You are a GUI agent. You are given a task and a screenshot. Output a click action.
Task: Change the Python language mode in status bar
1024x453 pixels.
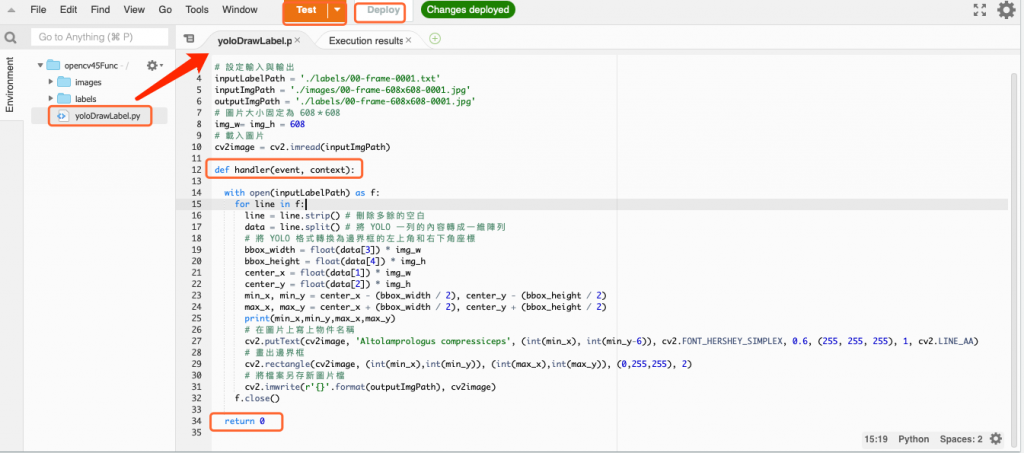(914, 439)
